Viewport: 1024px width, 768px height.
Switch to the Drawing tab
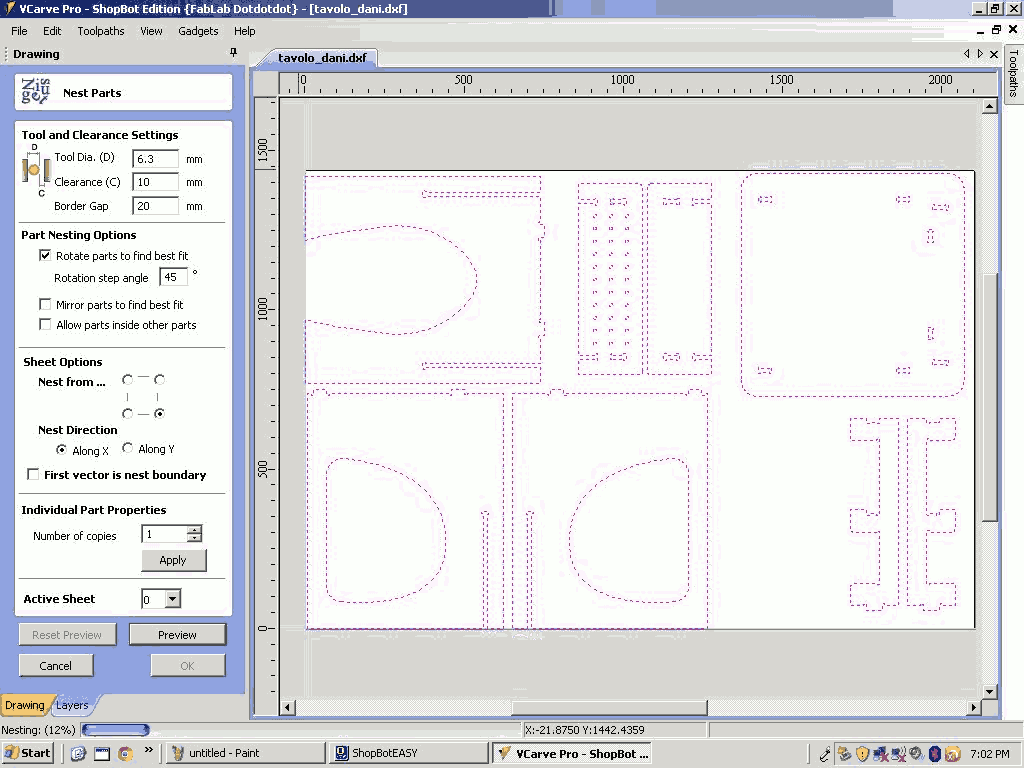[25, 705]
